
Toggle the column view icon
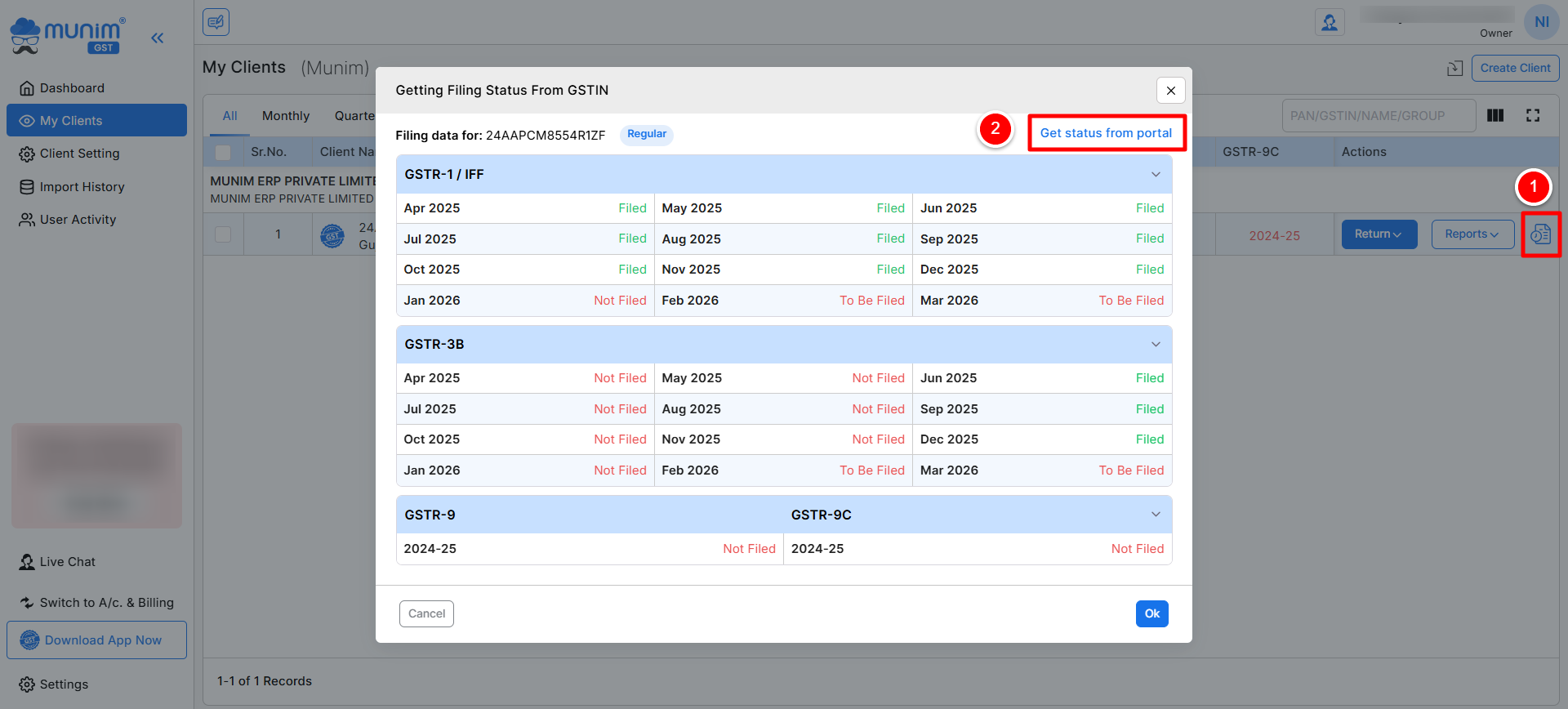coord(1495,116)
